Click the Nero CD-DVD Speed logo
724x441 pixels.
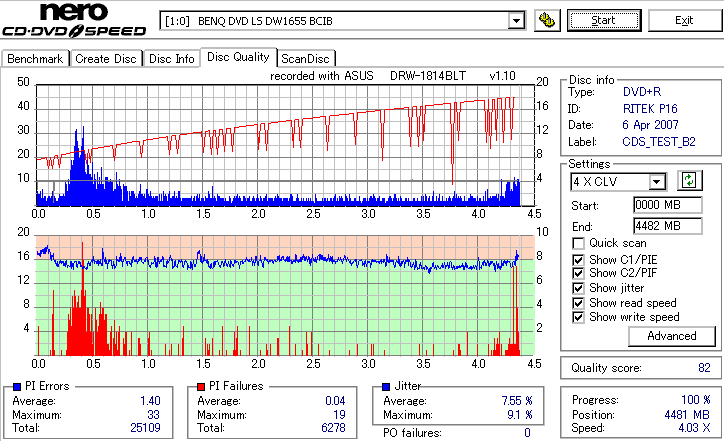74,20
